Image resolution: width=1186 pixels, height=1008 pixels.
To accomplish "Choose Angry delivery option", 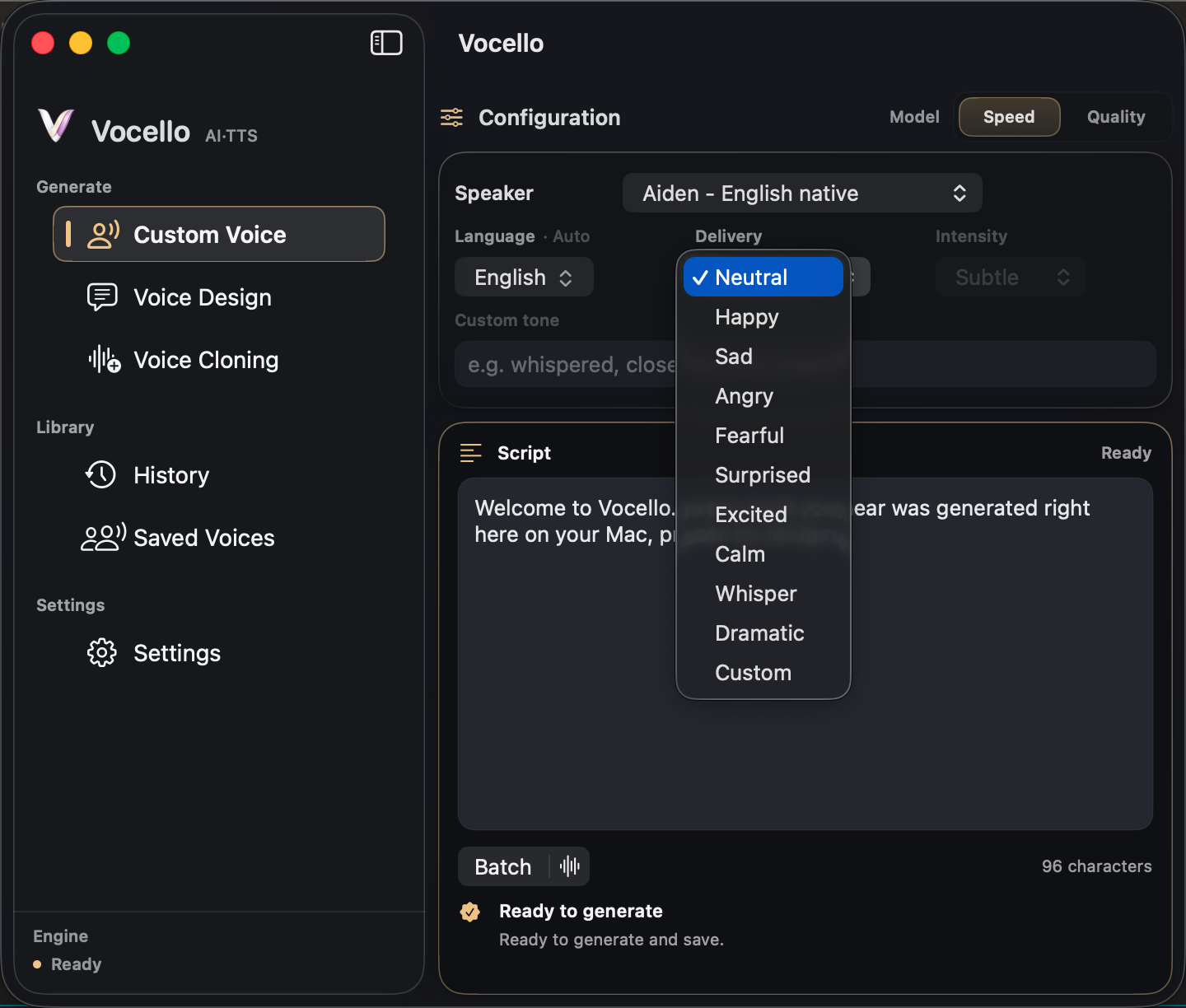I will tap(763, 396).
